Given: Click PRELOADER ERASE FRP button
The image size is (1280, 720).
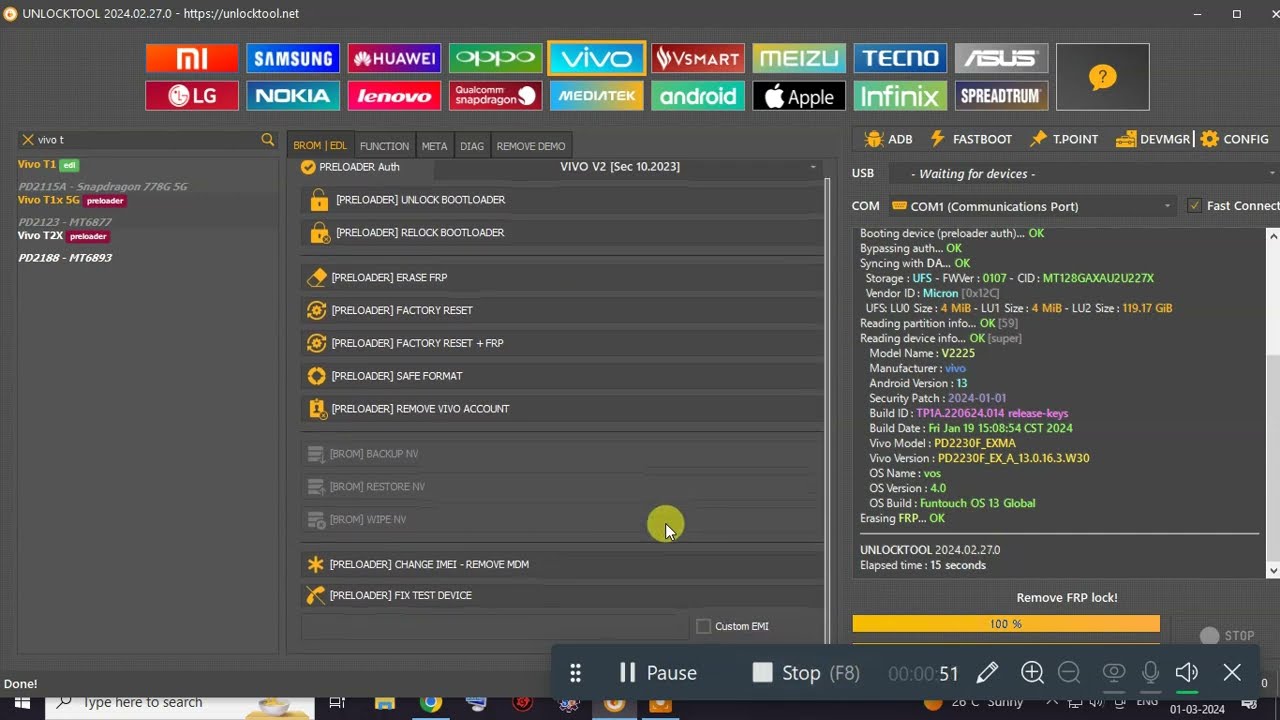Looking at the screenshot, I should point(390,278).
